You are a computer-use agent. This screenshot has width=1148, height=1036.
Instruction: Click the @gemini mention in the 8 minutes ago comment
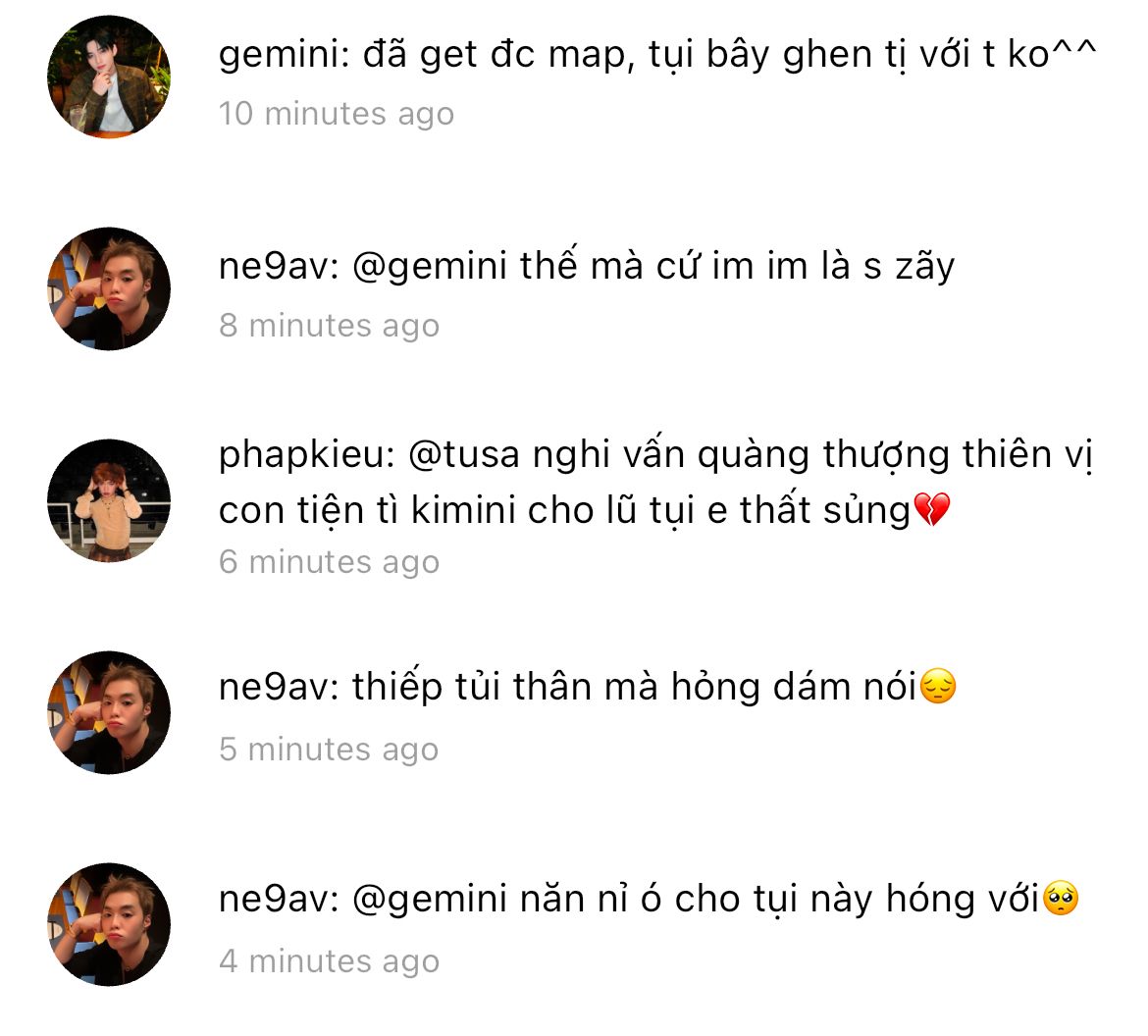click(430, 267)
